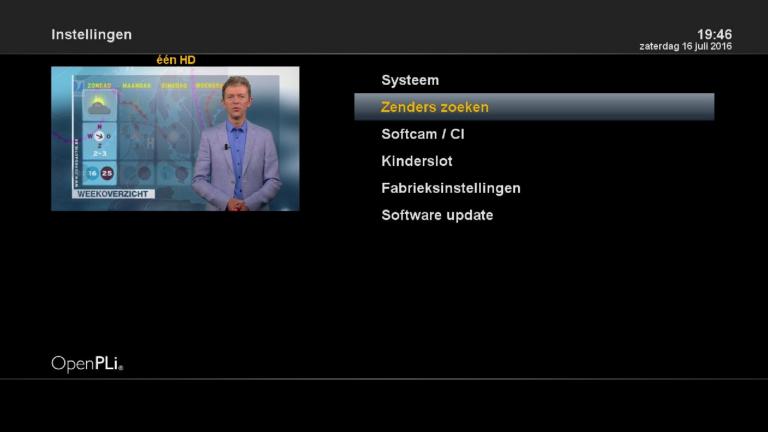Click the één HD channel name
This screenshot has height=432, width=768.
175,60
